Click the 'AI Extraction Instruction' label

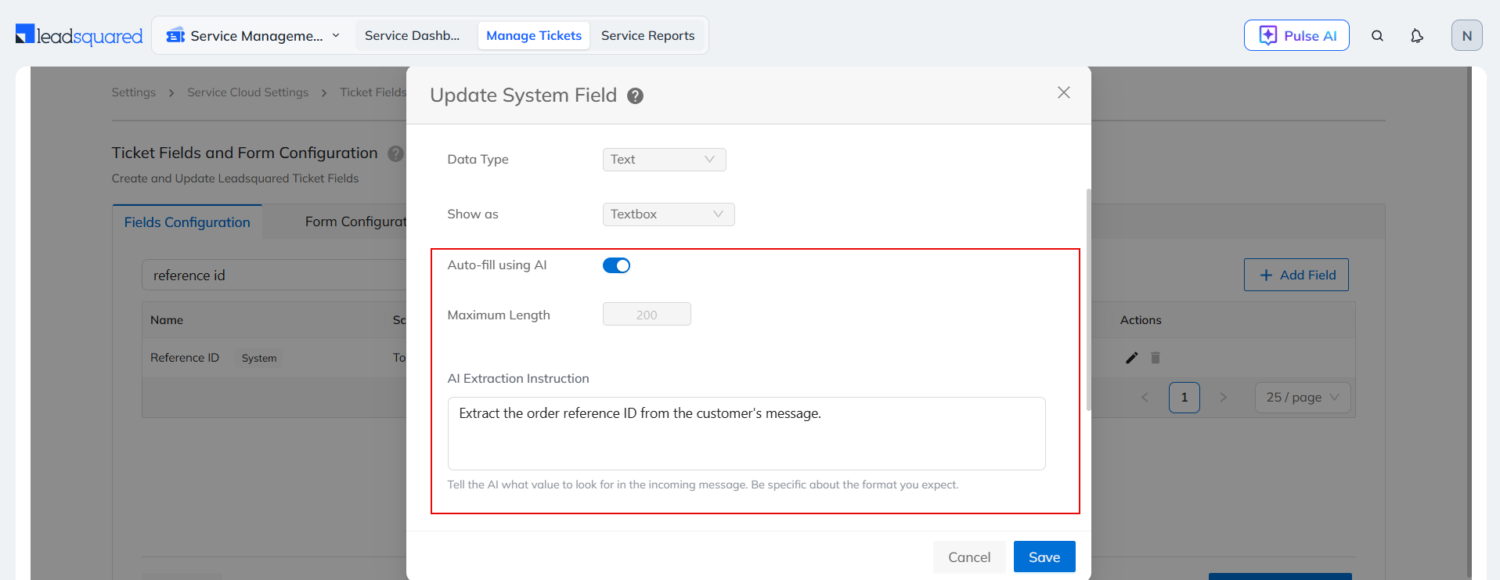coord(518,379)
